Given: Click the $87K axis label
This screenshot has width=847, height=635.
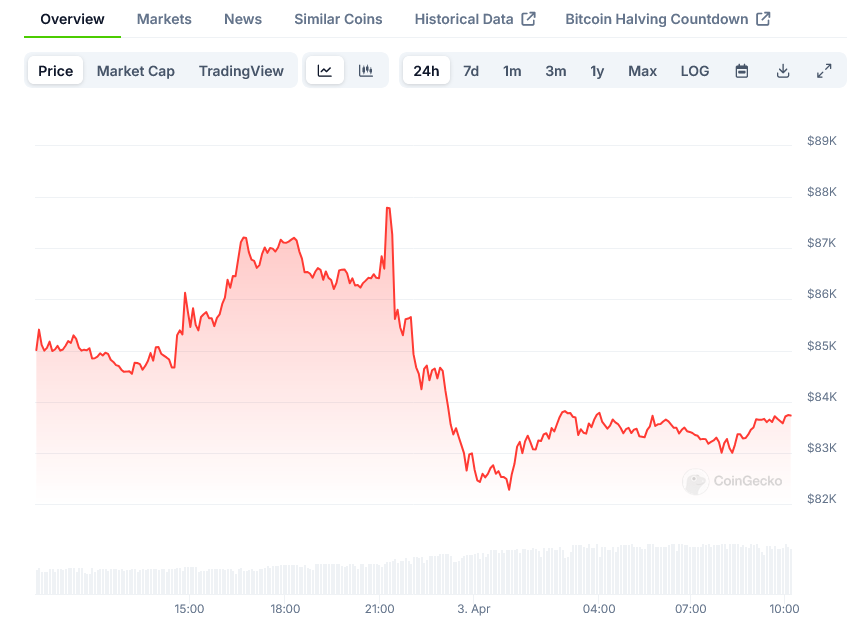Looking at the screenshot, I should point(822,243).
